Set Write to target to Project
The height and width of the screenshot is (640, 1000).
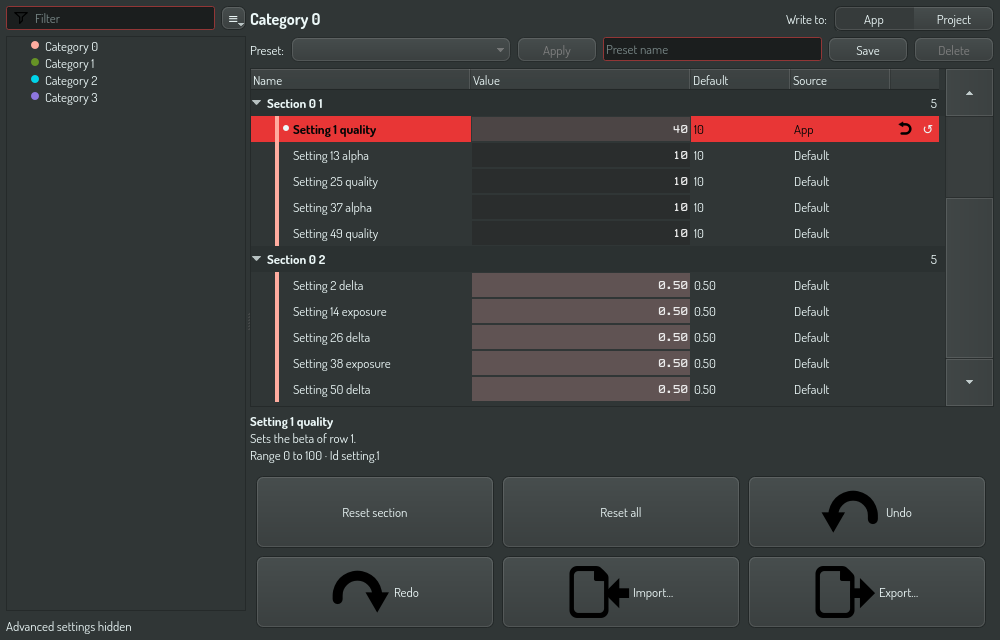953,19
